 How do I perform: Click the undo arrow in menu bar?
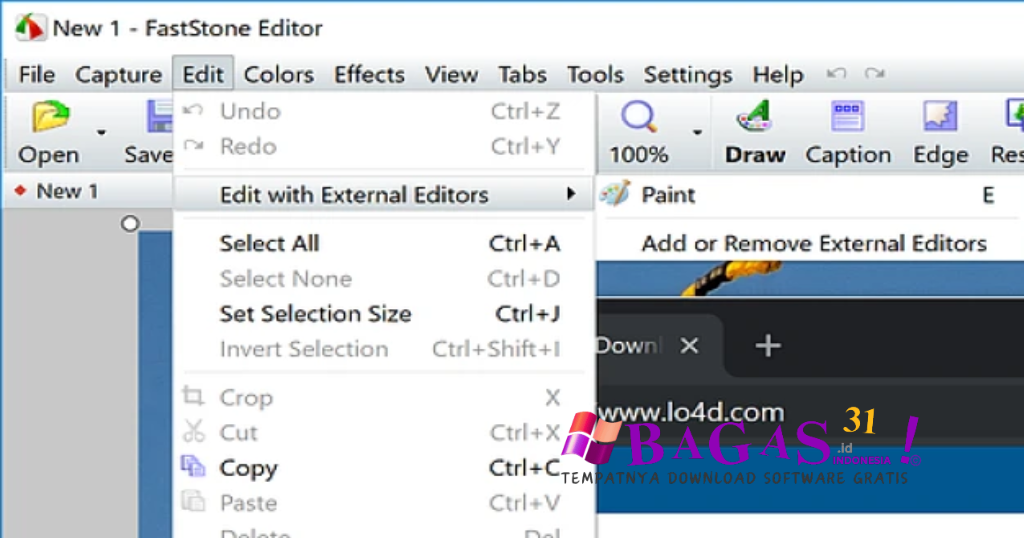tap(836, 73)
